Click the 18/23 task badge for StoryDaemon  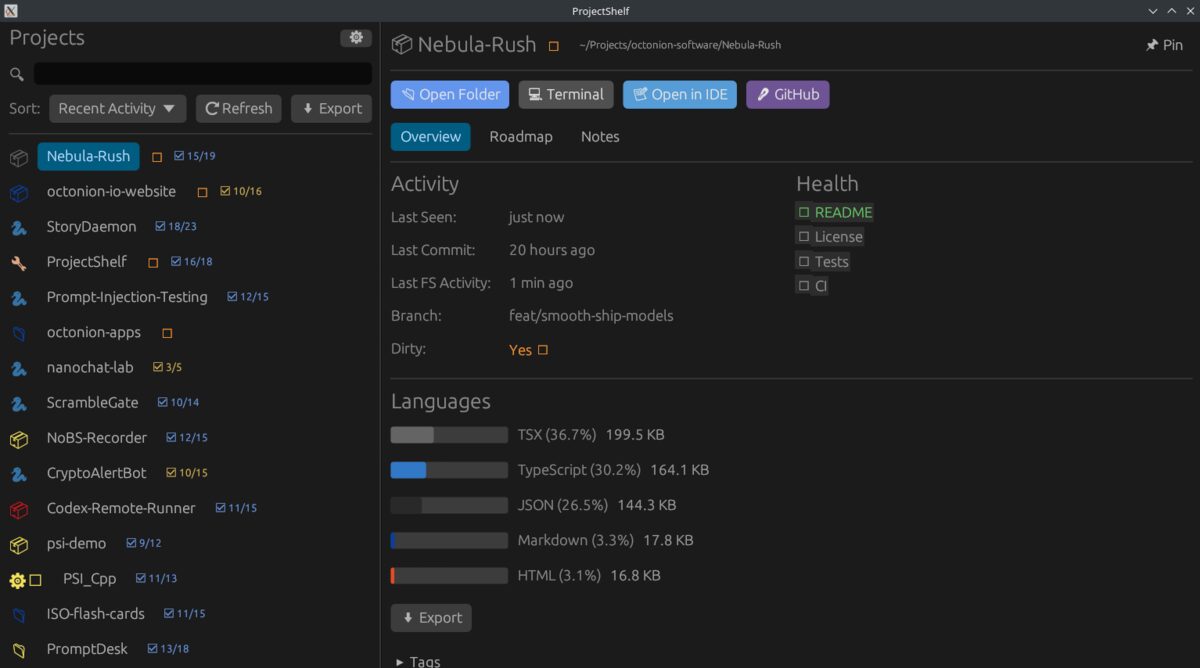point(176,227)
